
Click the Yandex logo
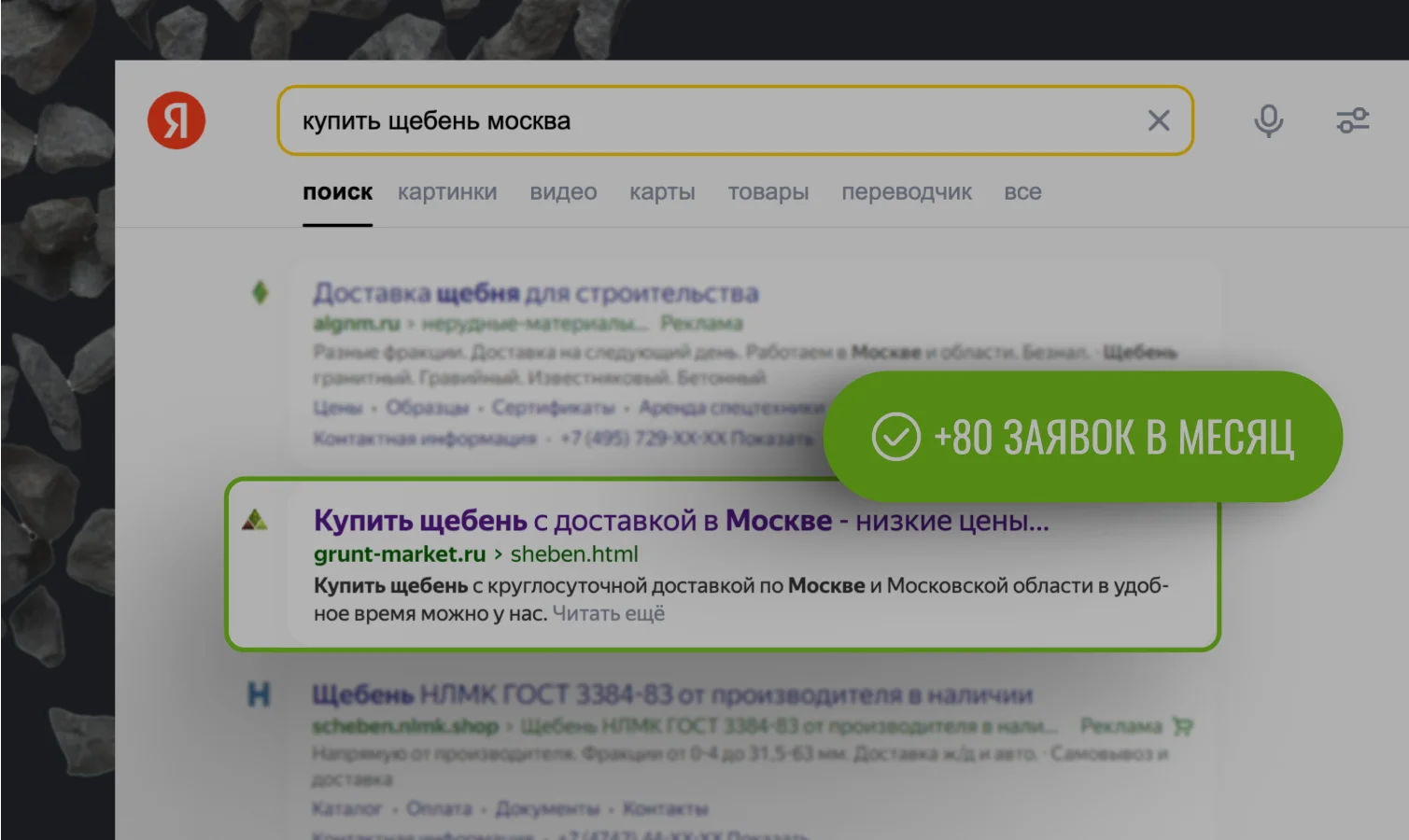point(176,120)
